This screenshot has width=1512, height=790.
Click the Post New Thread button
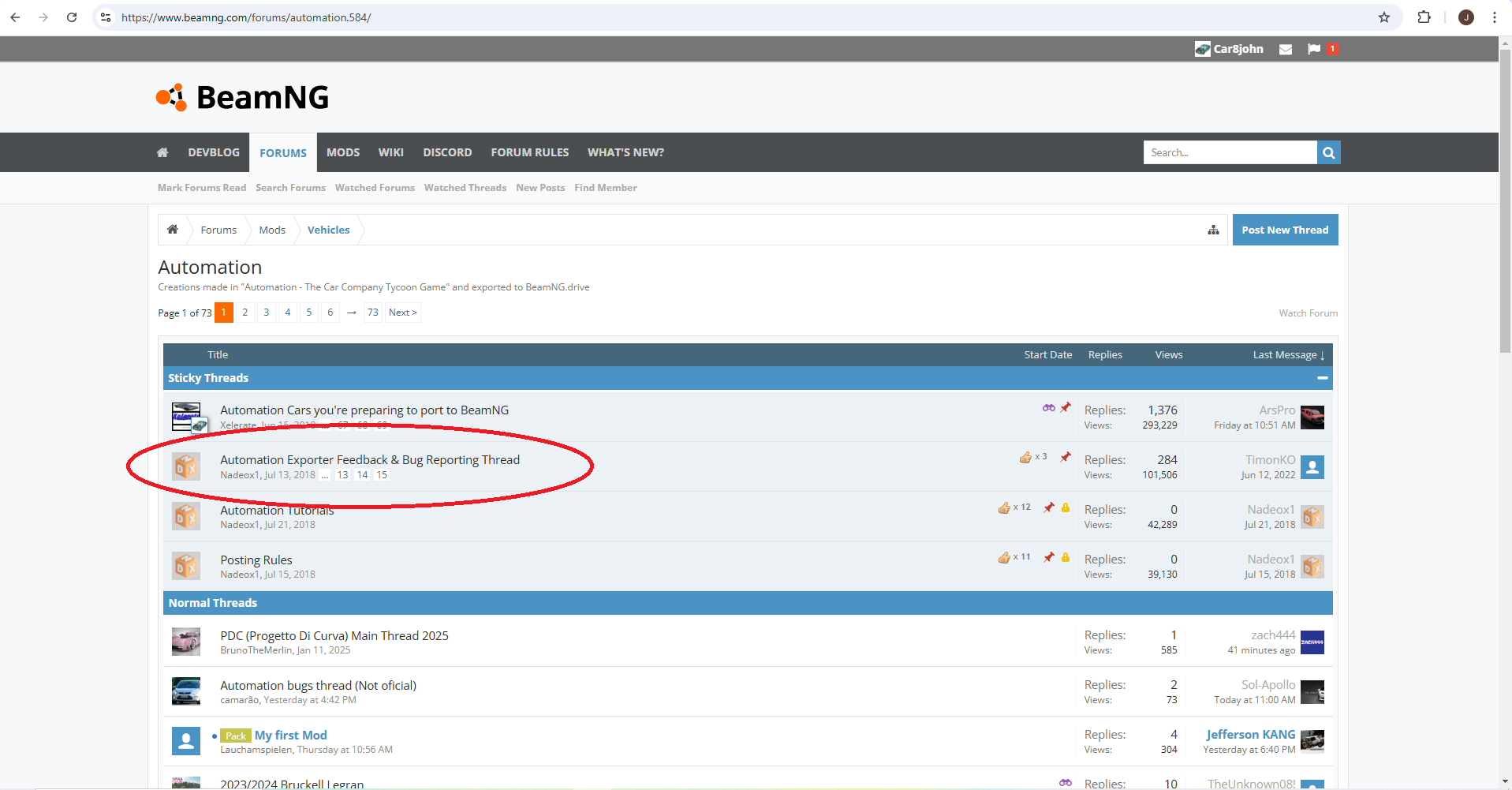[x=1286, y=230]
